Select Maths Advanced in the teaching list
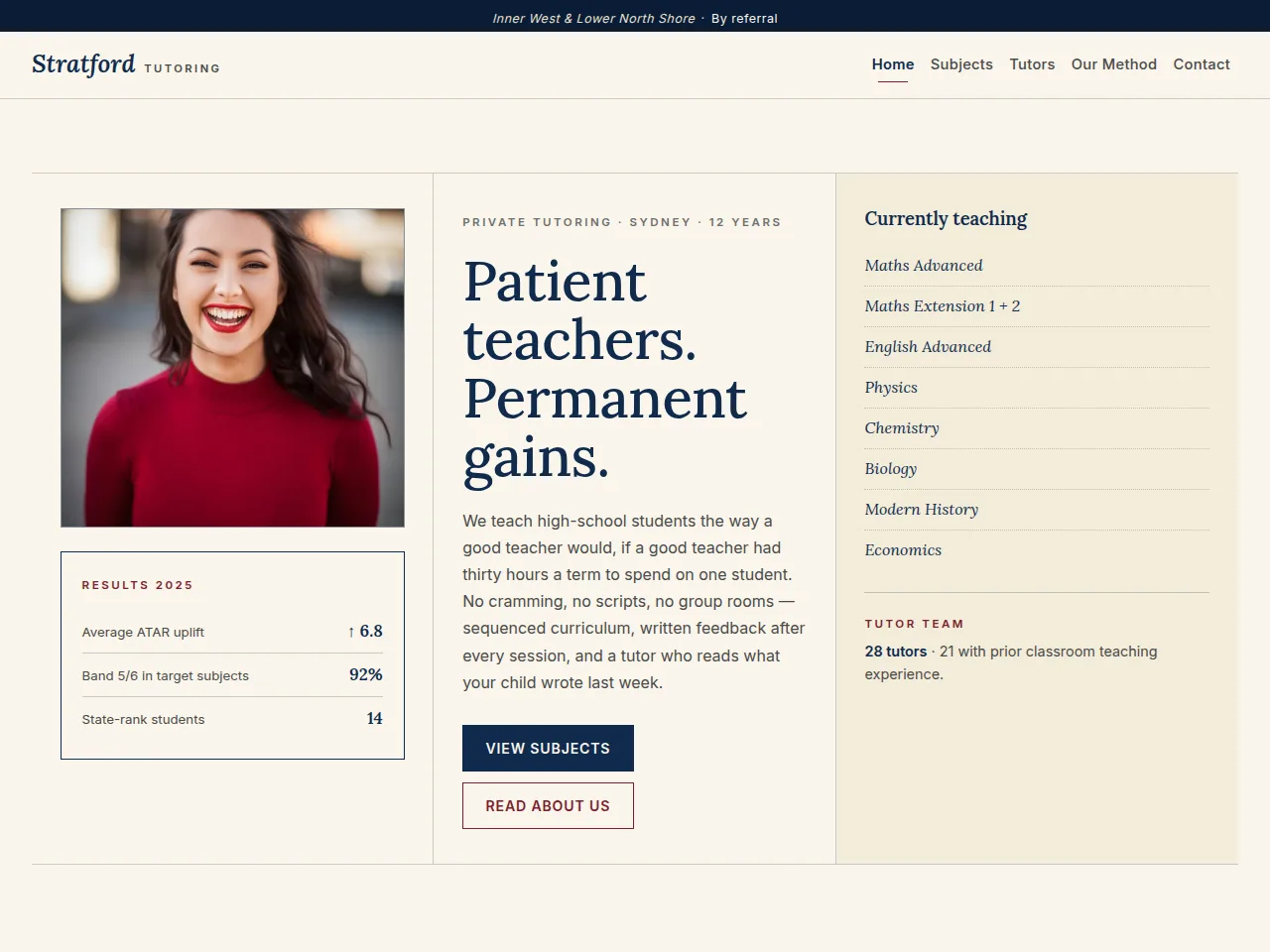Screen dimensions: 1270x952 tap(1037, 266)
